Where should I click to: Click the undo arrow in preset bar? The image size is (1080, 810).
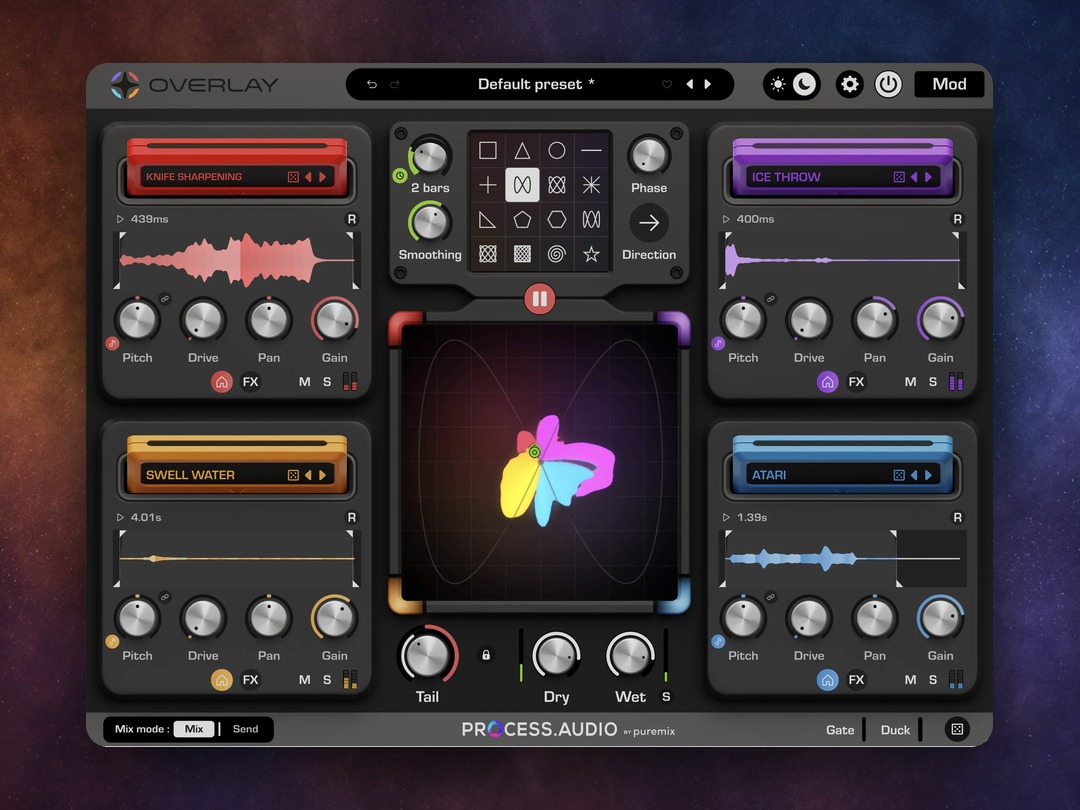(372, 84)
